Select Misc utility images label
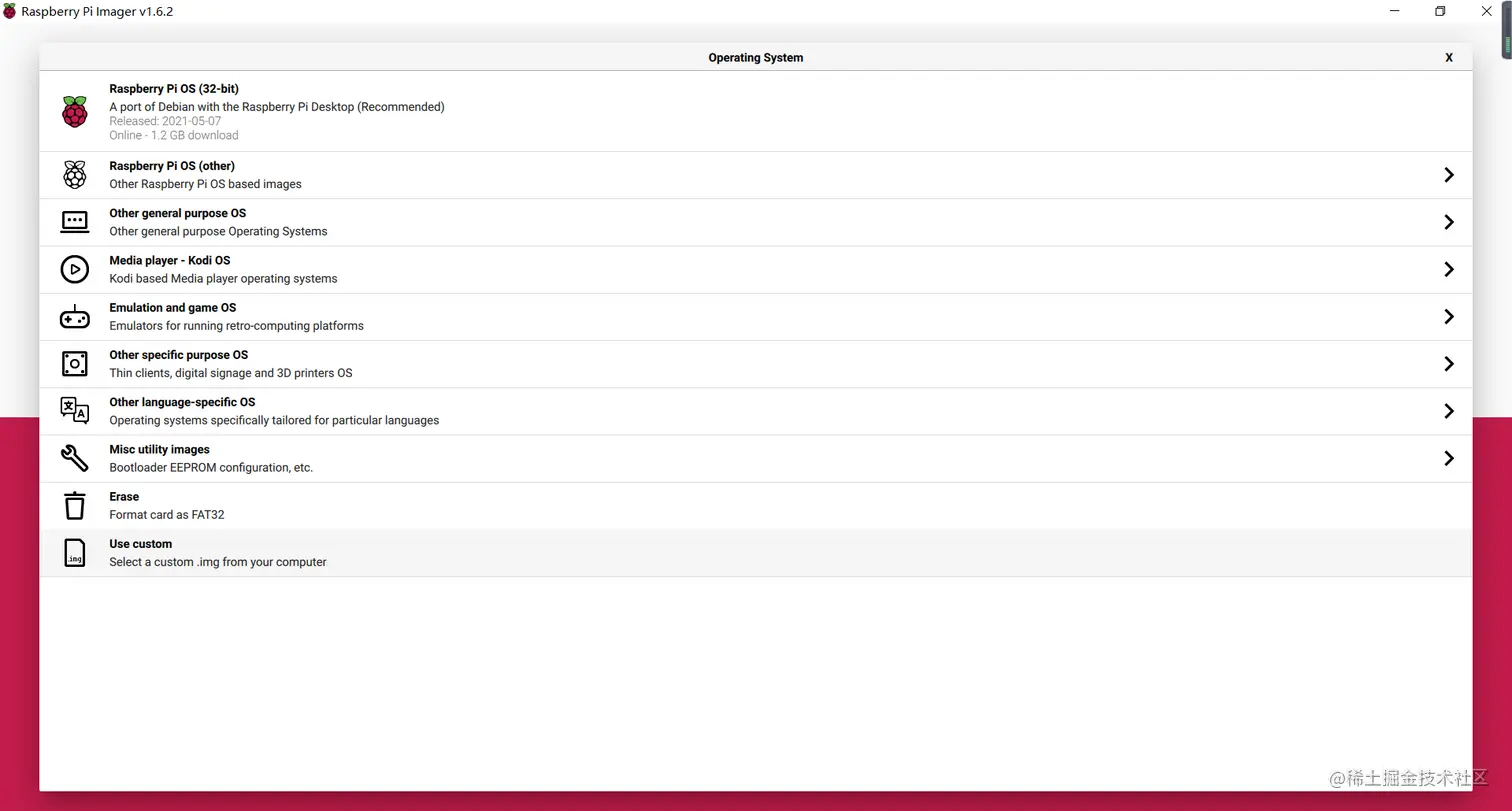 [159, 449]
